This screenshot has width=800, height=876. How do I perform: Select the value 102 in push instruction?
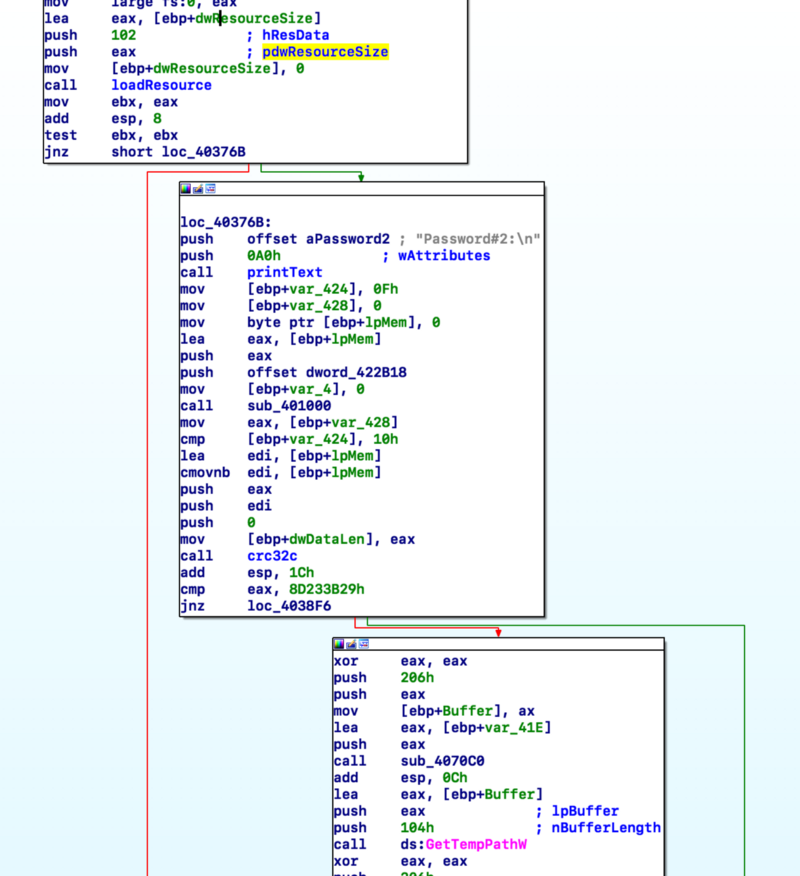coord(123,35)
